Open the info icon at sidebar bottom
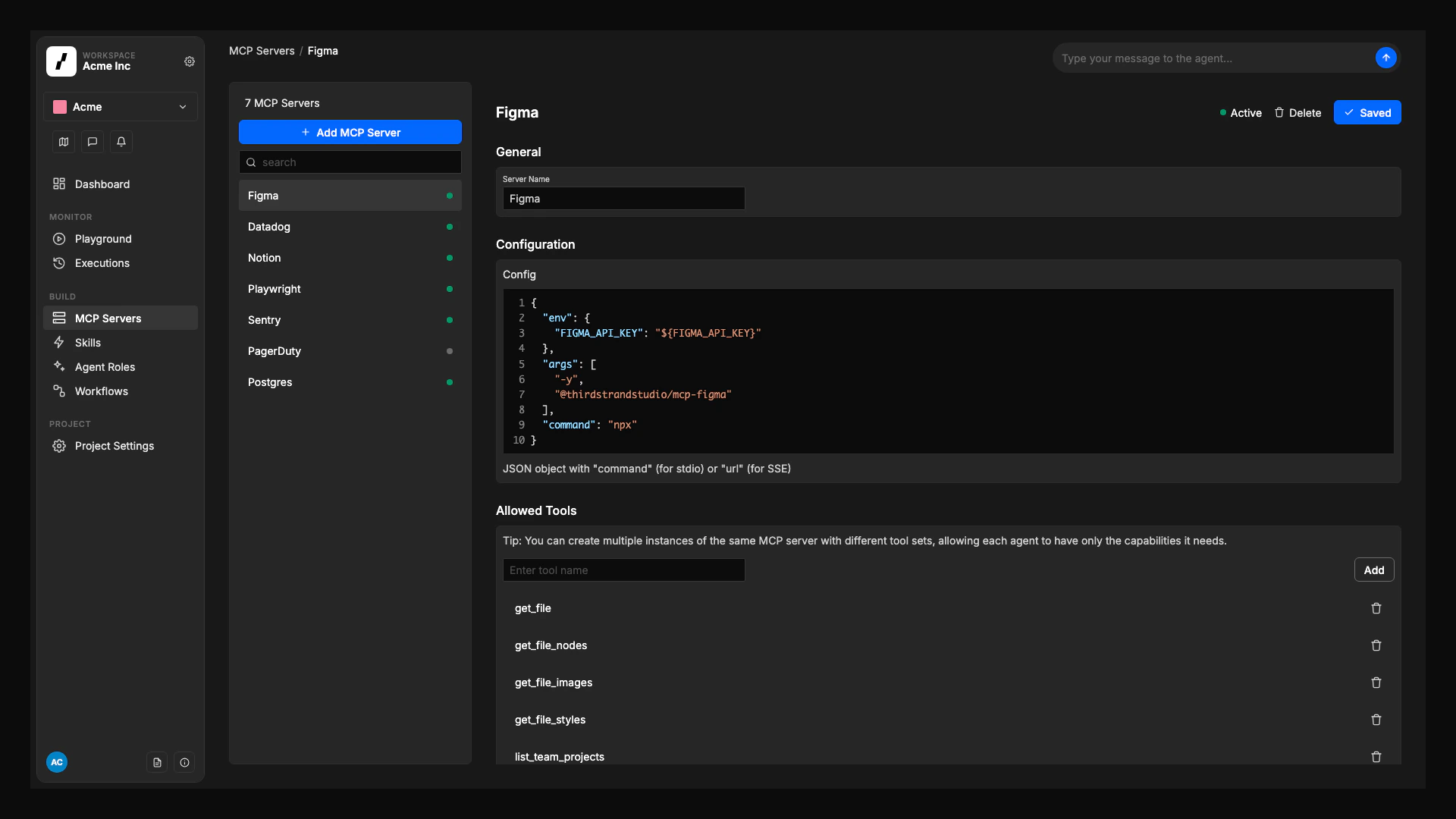Image resolution: width=1456 pixels, height=819 pixels. 184,762
